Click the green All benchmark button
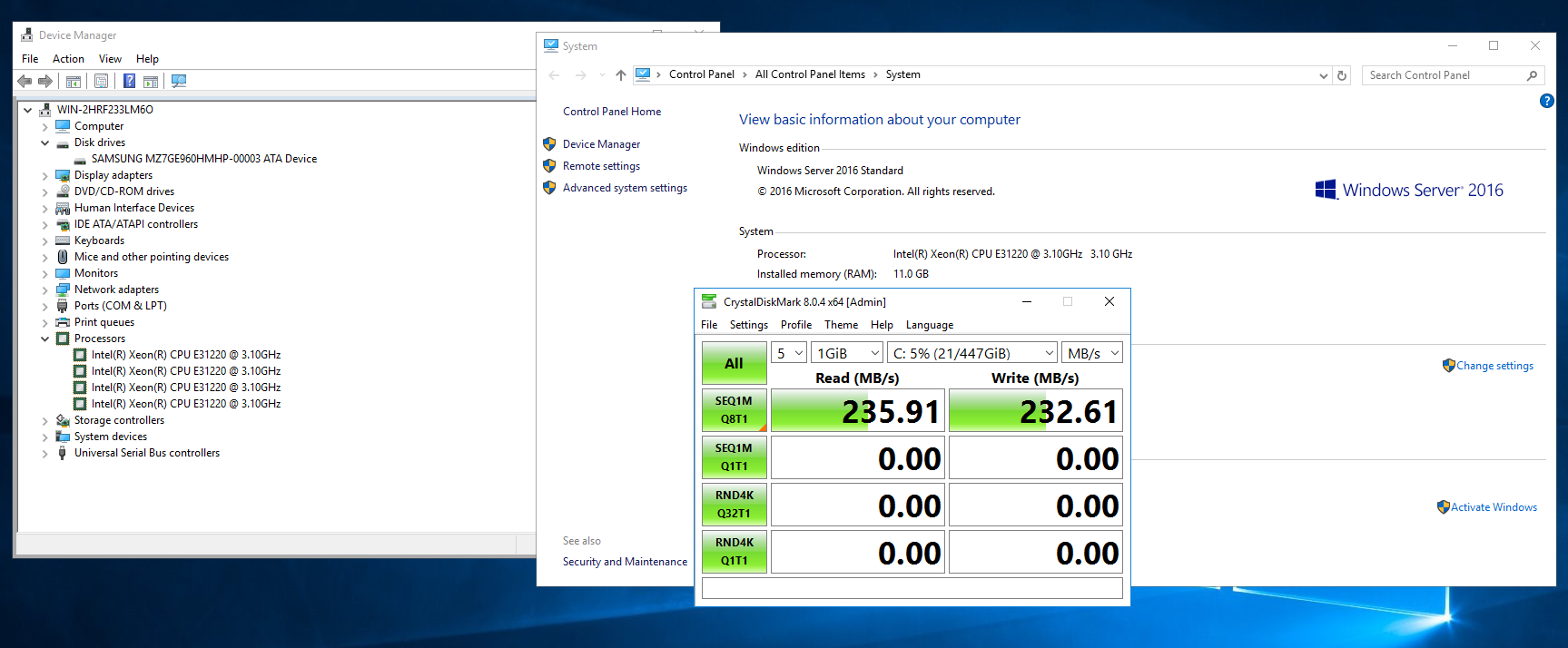Viewport: 1568px width, 648px height. tap(735, 363)
